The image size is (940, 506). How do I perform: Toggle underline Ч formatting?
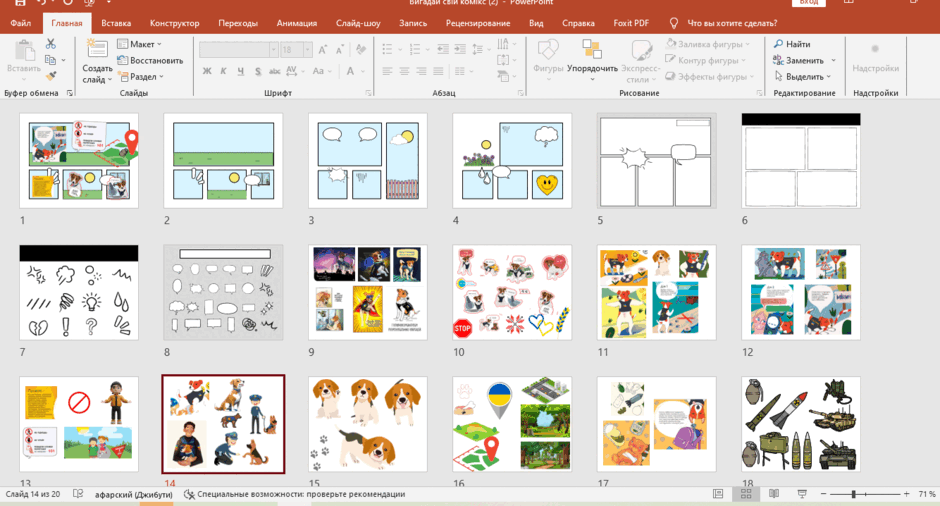[240, 71]
